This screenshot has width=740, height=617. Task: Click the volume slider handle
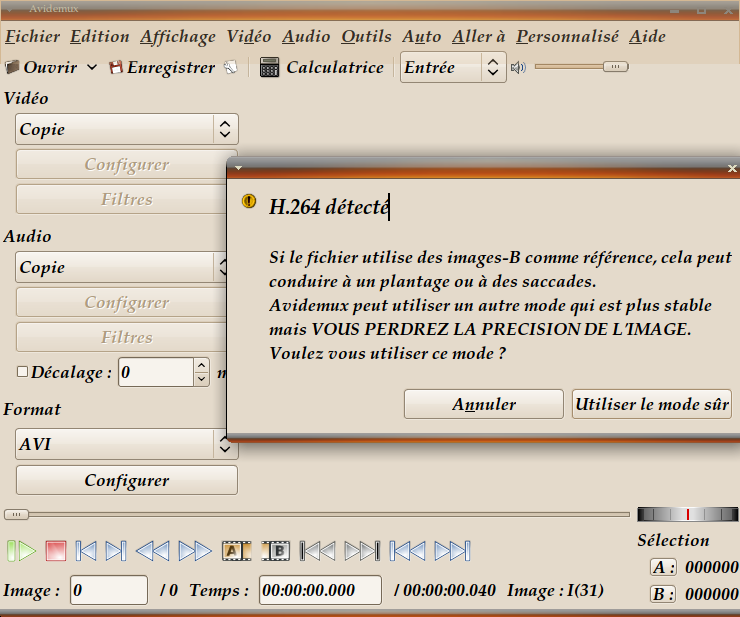615,67
